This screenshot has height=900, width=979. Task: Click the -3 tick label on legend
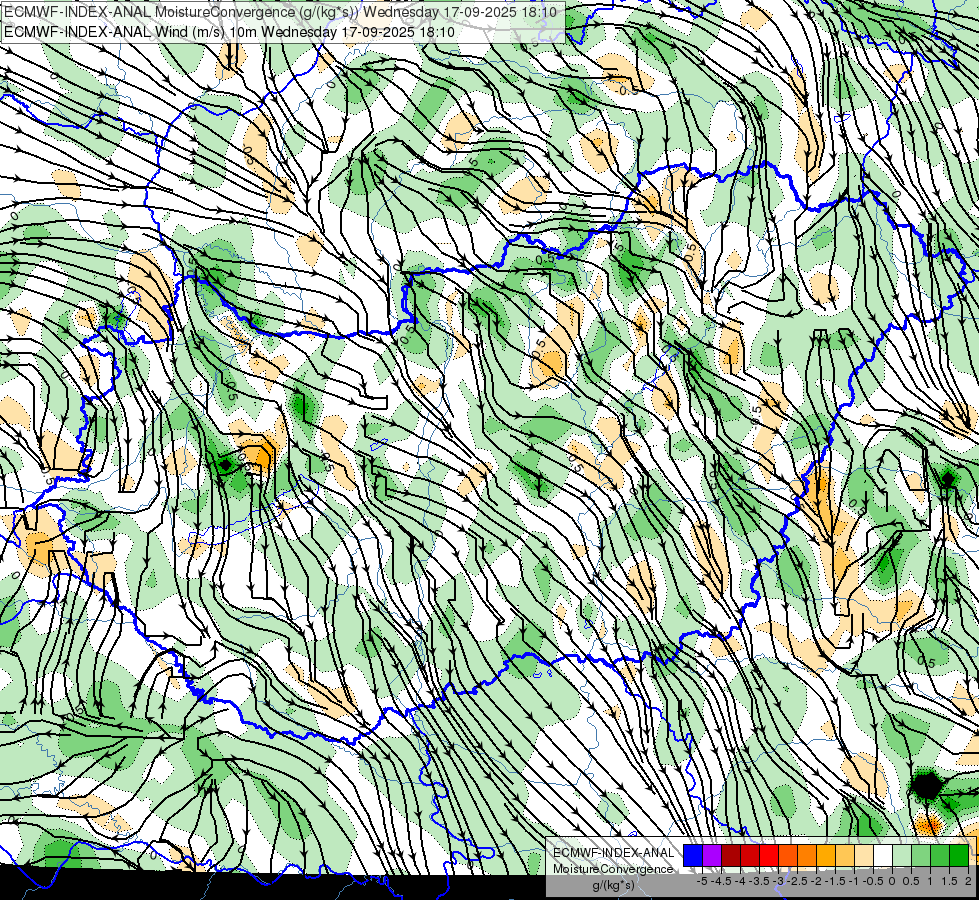coord(779,881)
